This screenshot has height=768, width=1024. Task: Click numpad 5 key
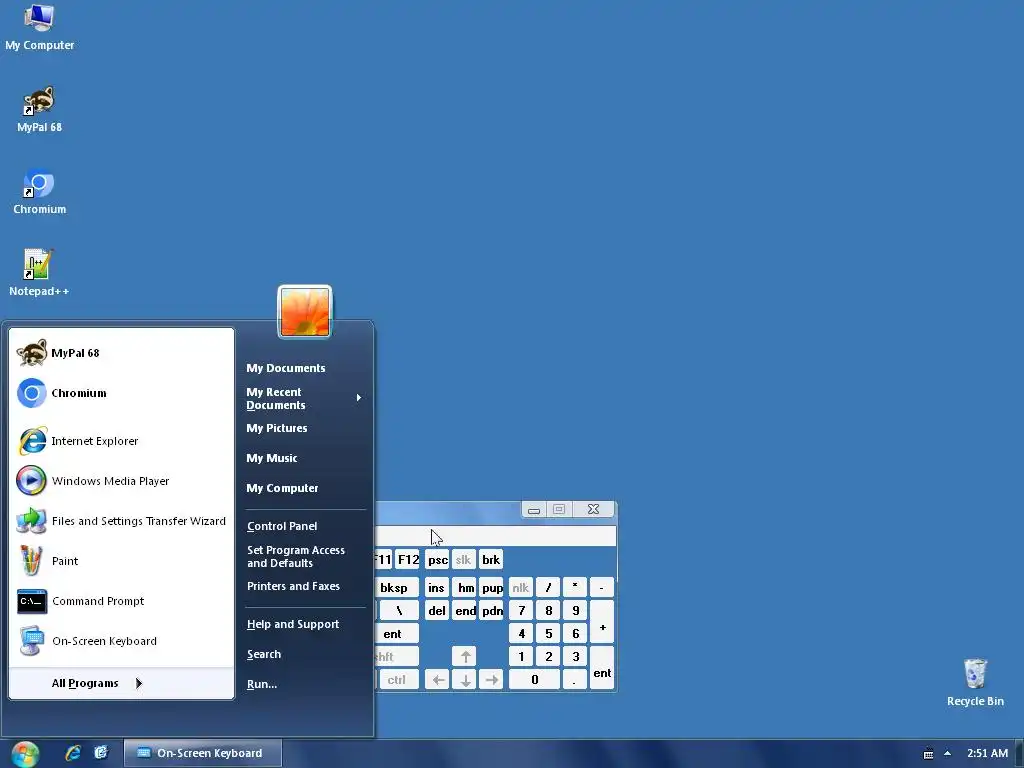point(549,633)
